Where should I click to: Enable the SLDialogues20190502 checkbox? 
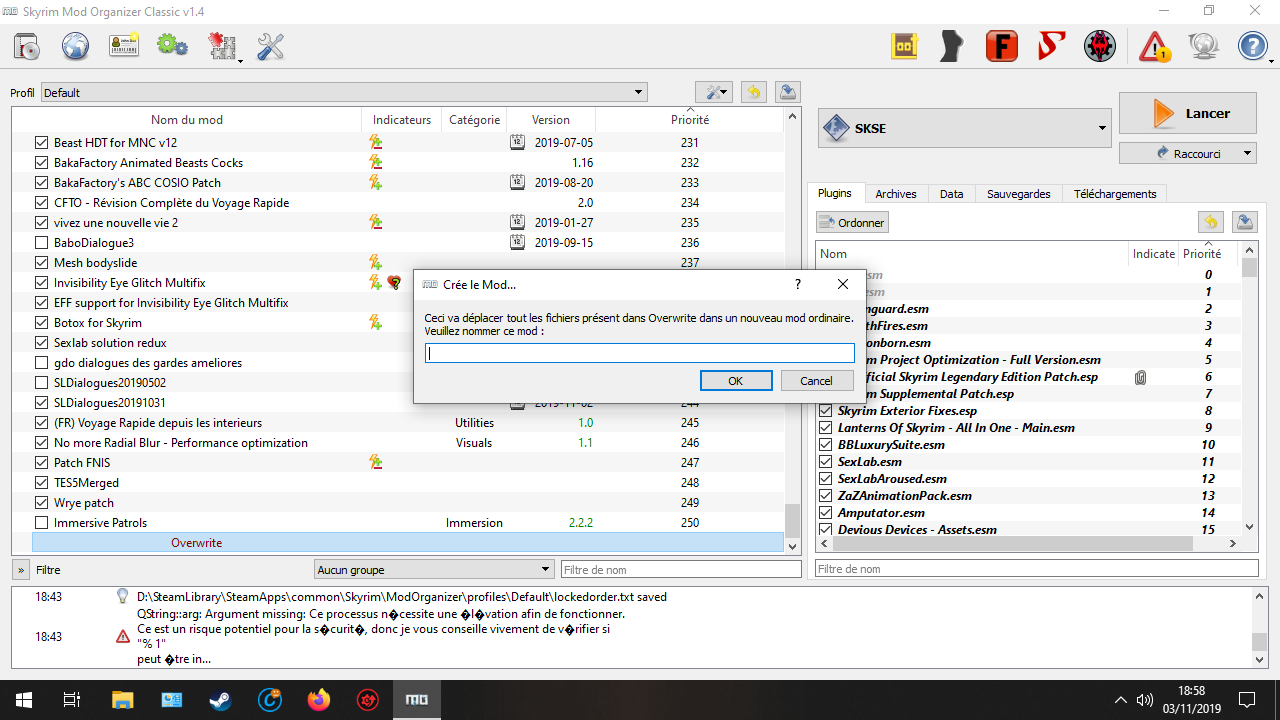click(x=41, y=383)
